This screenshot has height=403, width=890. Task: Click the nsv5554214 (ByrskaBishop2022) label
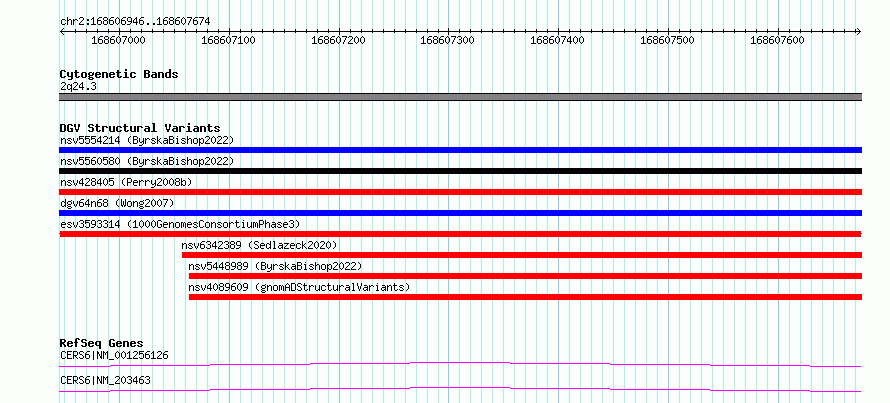(x=147, y=140)
